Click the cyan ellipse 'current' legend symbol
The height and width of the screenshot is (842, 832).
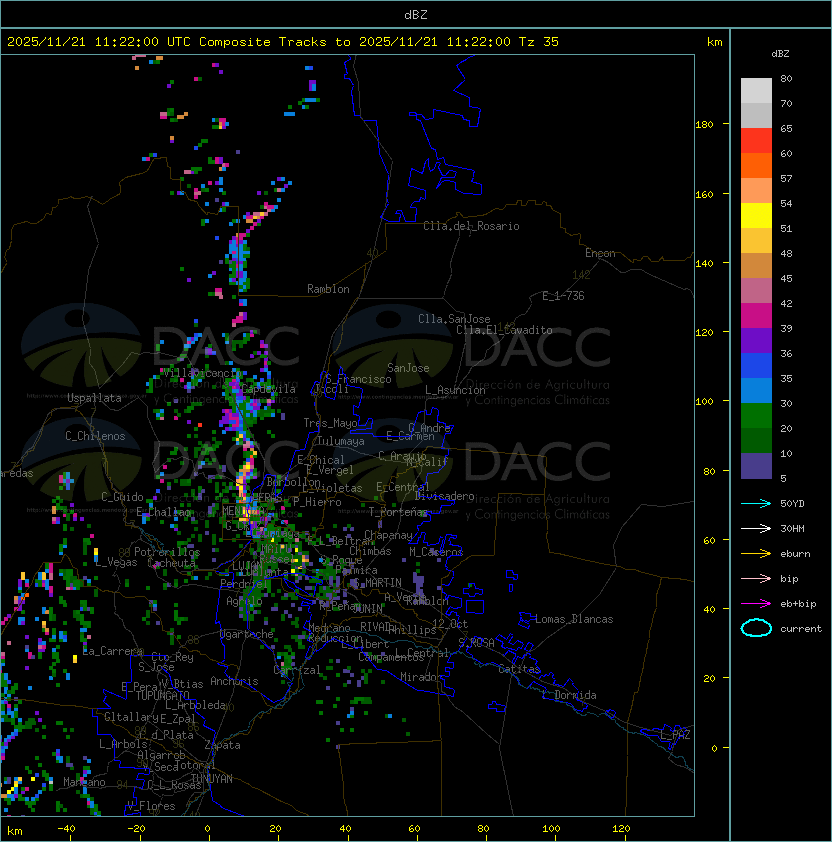click(x=756, y=628)
